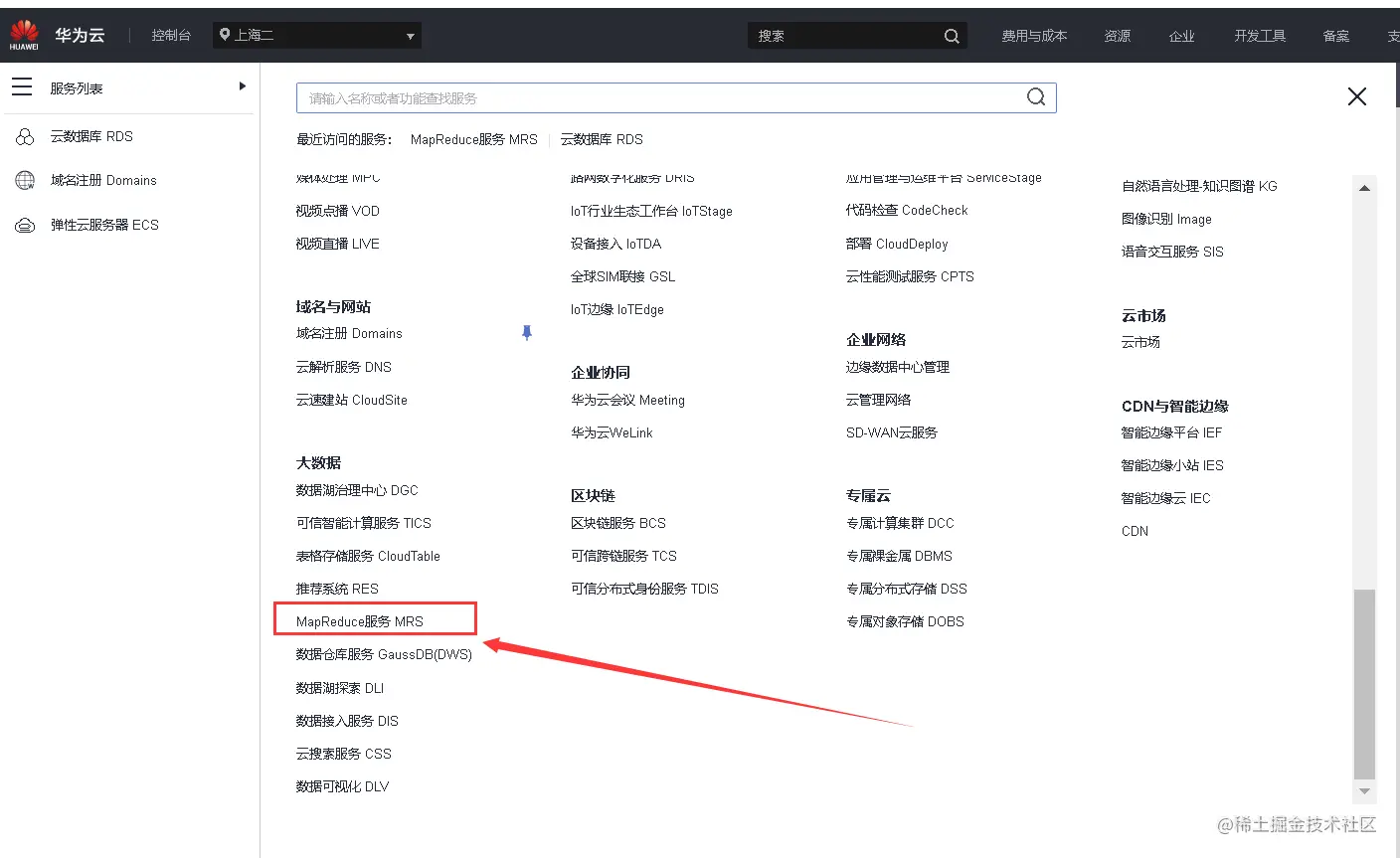1400x858 pixels.
Task: Open 企业 menu
Action: point(1182,36)
